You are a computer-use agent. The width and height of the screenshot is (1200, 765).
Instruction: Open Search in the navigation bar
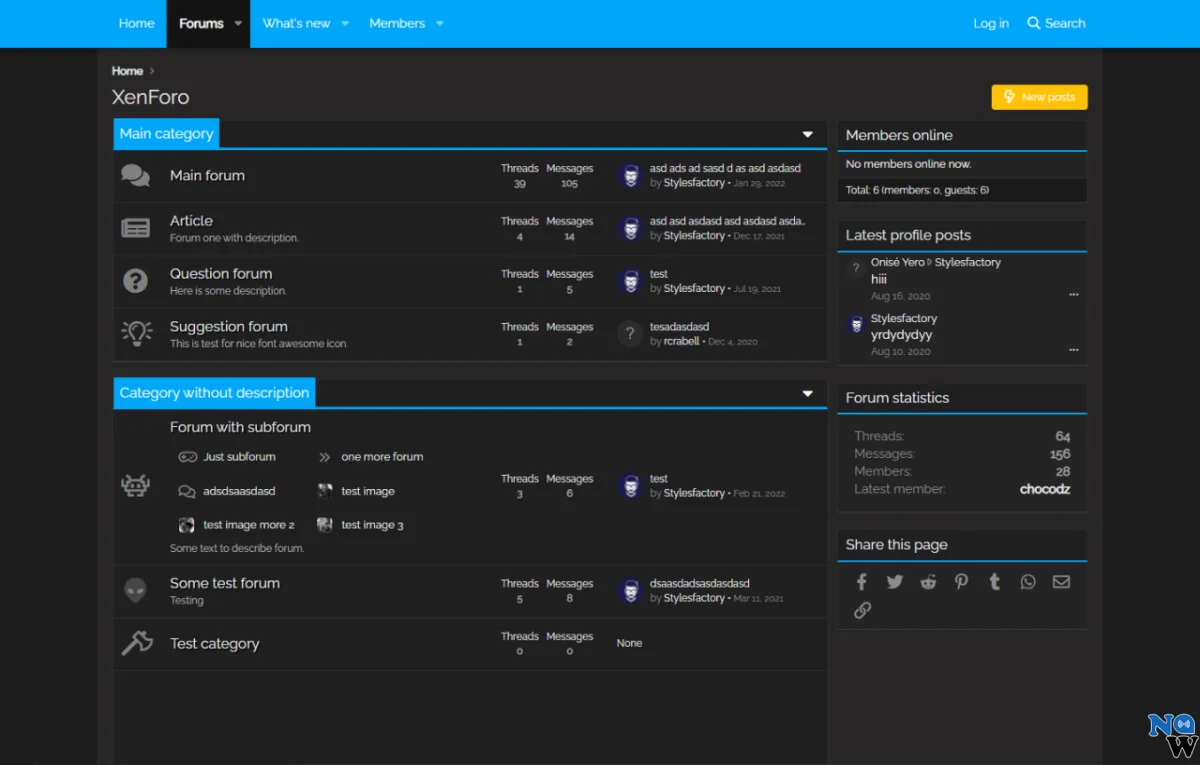pos(1056,24)
